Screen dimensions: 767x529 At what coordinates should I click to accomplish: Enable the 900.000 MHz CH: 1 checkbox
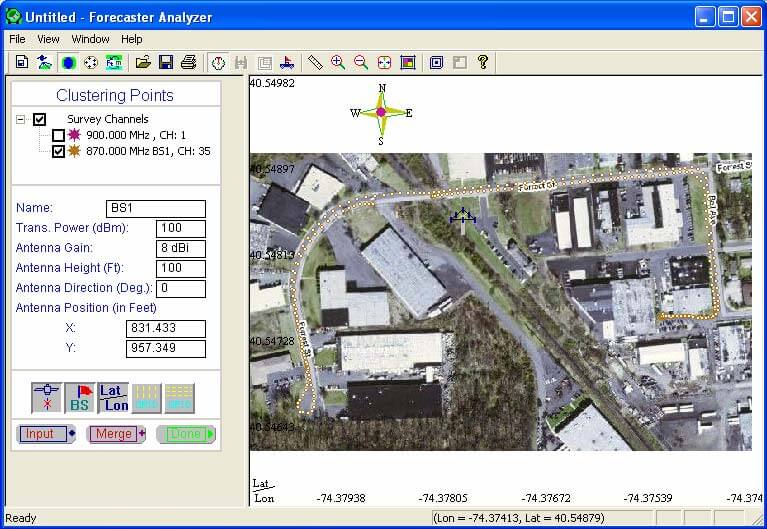click(58, 135)
